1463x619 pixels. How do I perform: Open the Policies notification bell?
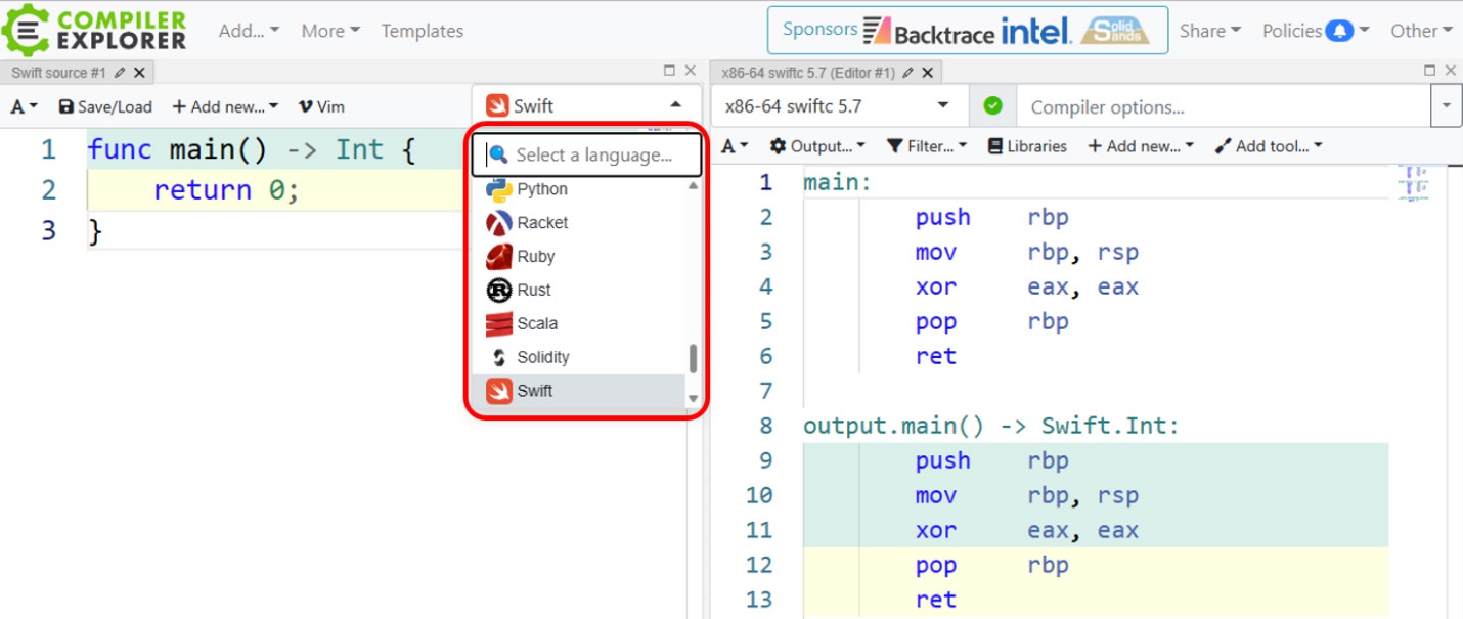tap(1339, 31)
